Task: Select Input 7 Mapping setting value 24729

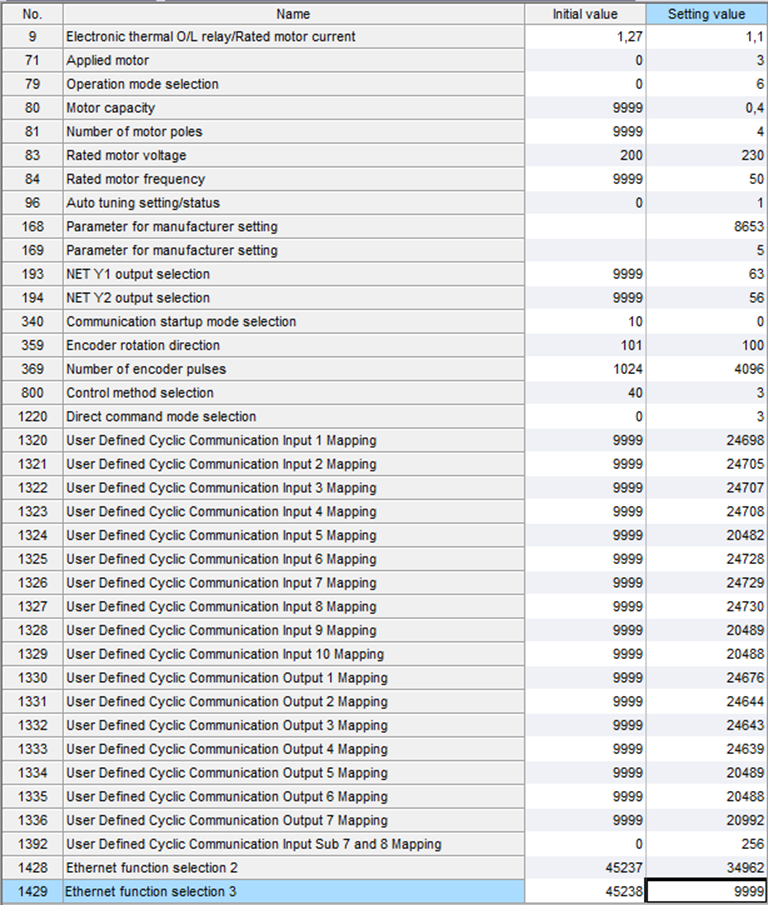Action: (706, 583)
